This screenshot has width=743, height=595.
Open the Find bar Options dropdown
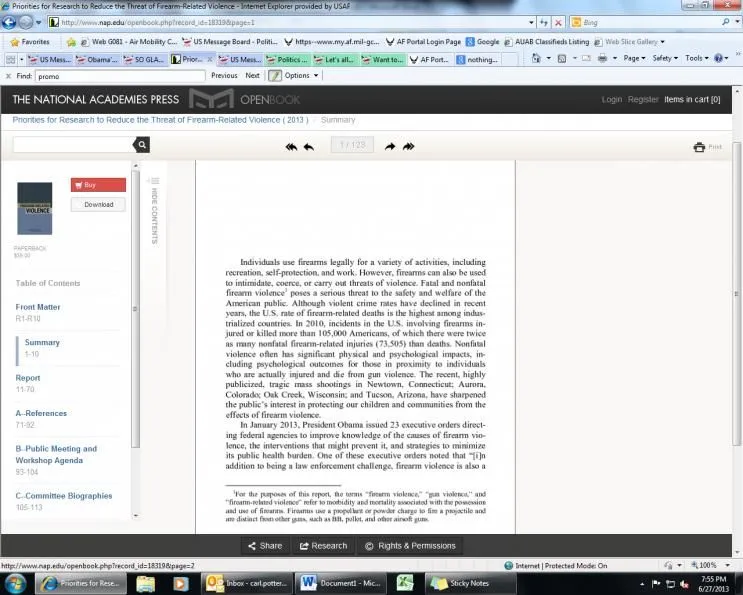[x=297, y=75]
